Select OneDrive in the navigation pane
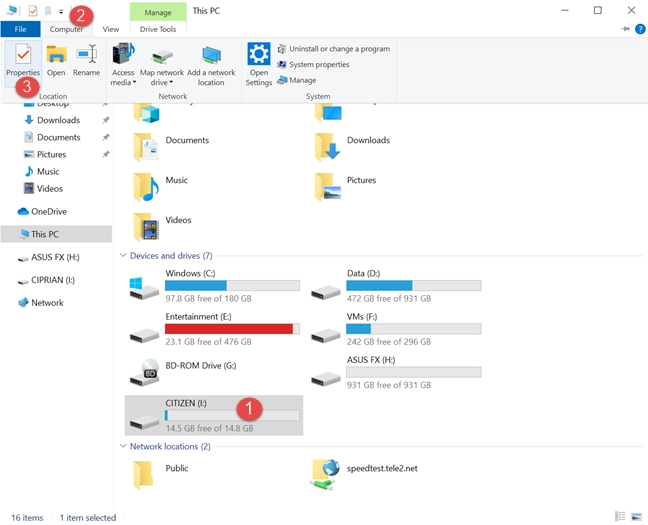 (x=48, y=212)
